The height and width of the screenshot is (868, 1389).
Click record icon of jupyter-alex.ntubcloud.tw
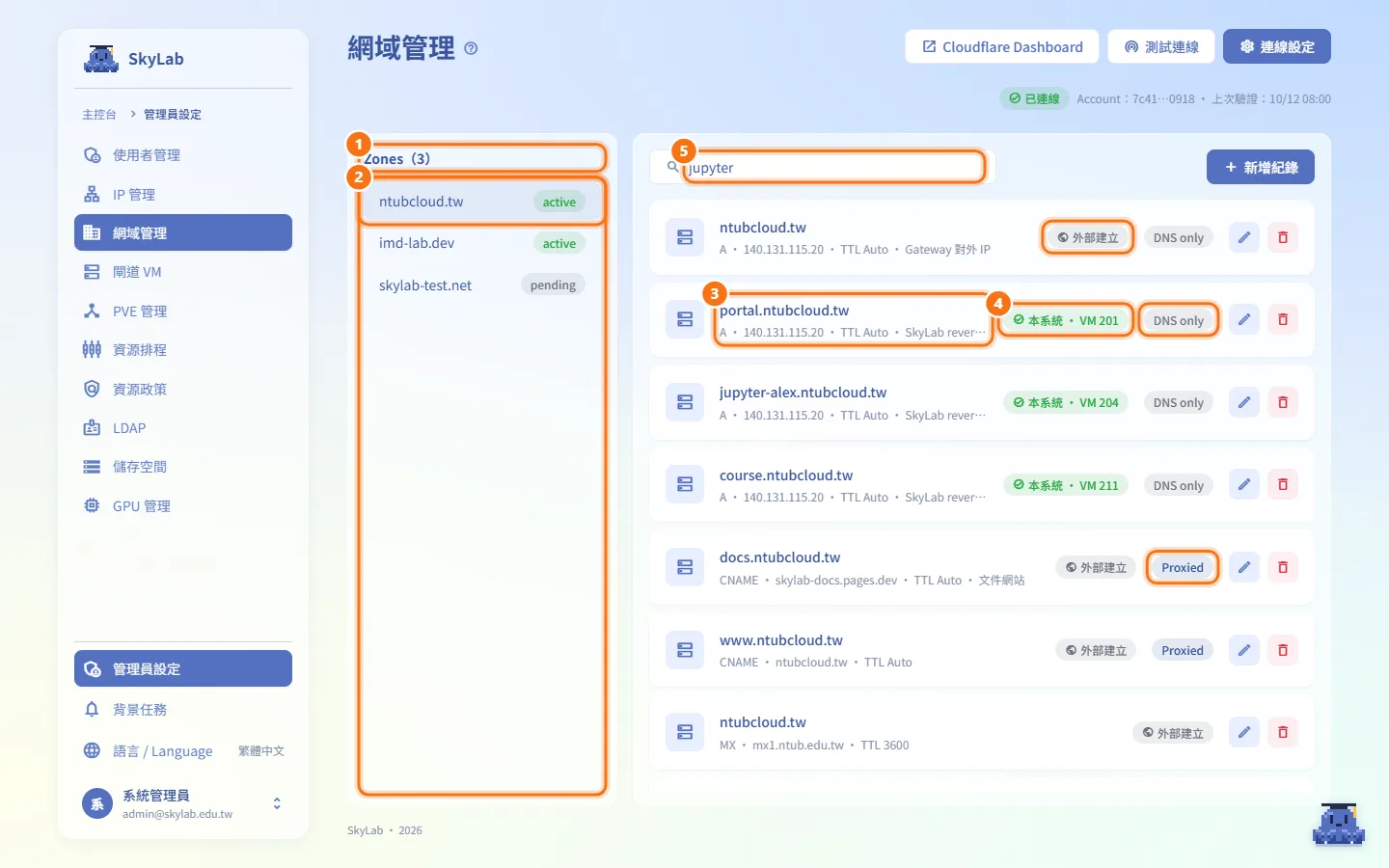[x=685, y=402]
